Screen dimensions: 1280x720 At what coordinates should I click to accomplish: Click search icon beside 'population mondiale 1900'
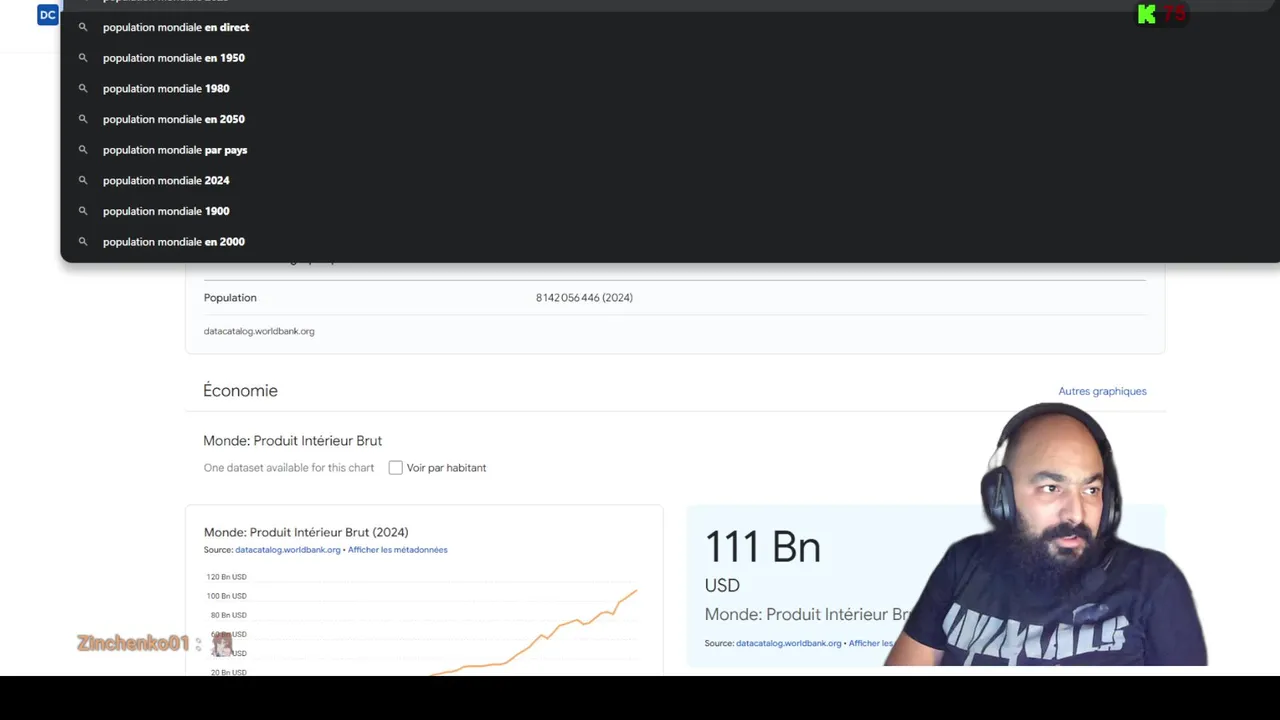83,211
